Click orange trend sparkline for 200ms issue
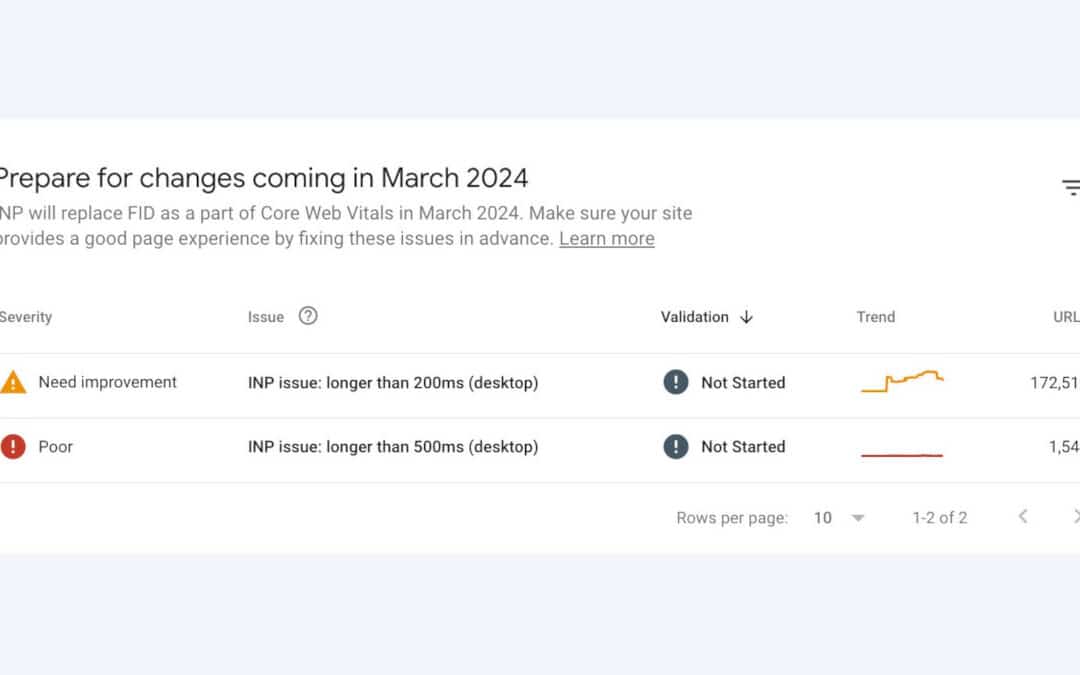 point(902,381)
